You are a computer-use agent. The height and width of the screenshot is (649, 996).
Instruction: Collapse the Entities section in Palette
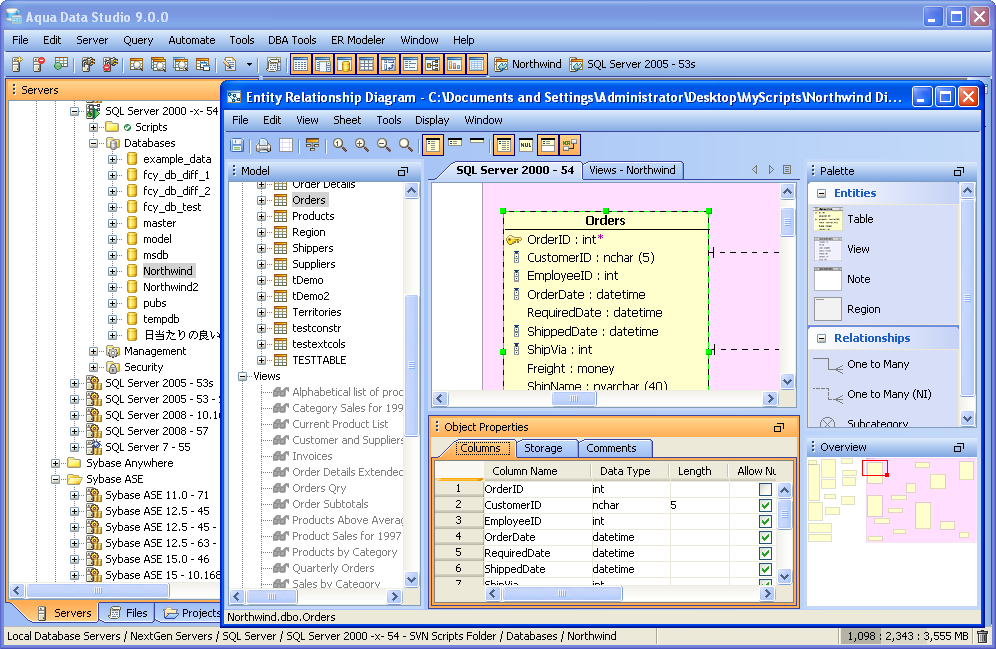822,193
